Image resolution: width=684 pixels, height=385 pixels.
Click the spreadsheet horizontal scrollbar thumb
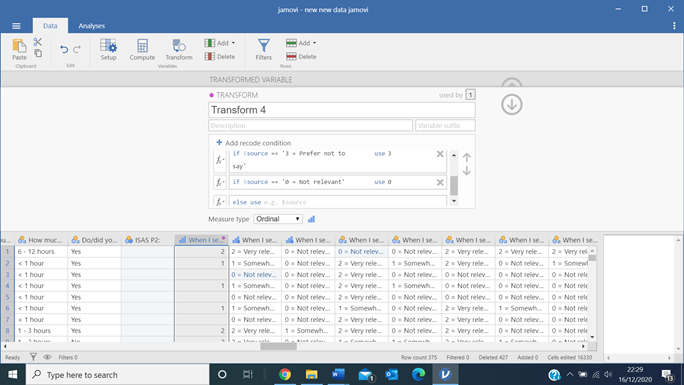coord(278,346)
